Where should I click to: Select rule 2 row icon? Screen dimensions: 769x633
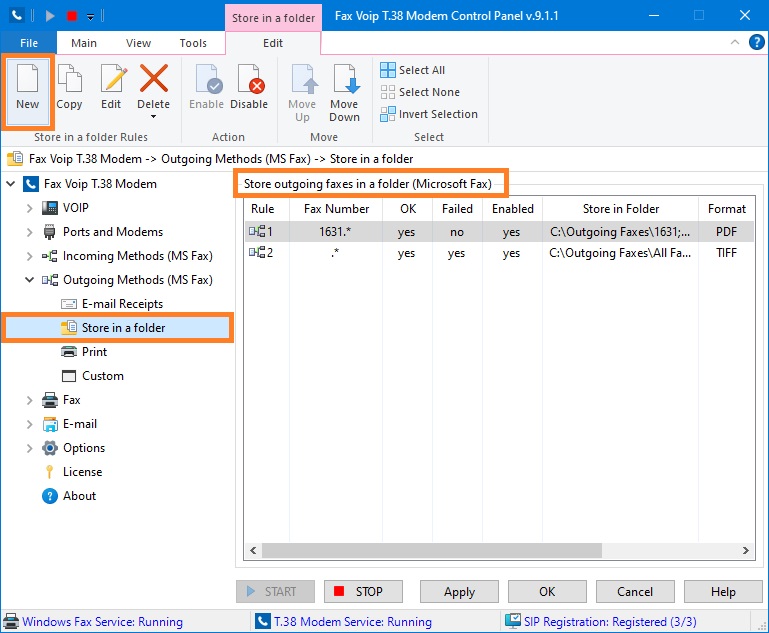(256, 253)
